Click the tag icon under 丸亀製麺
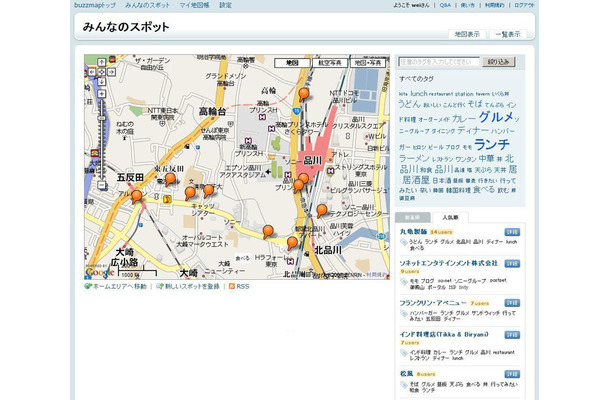Image resolution: width=610 pixels, height=400 pixels. tap(404, 242)
